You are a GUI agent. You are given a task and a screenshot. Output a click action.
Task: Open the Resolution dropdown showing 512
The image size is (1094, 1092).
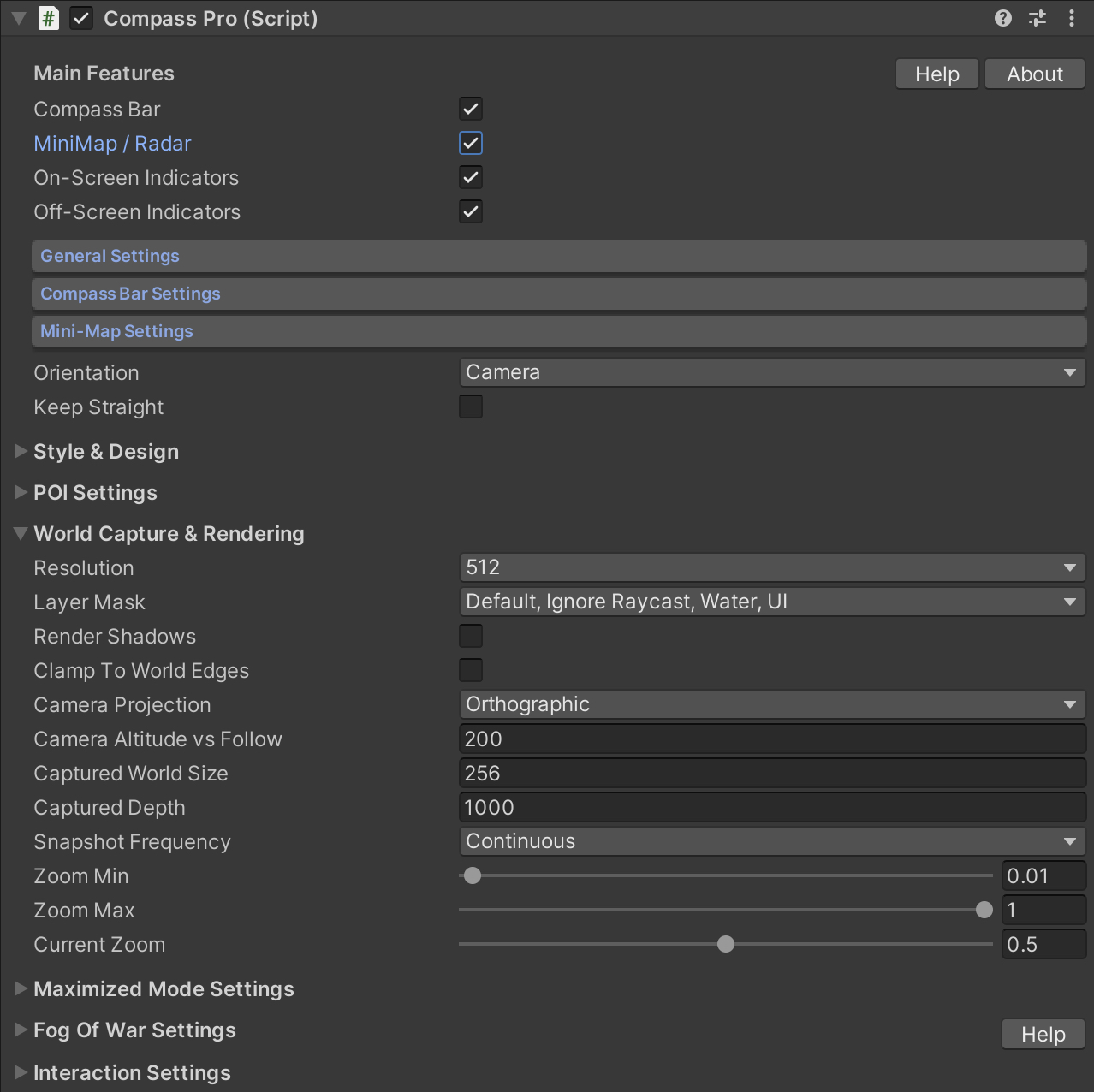[772, 567]
